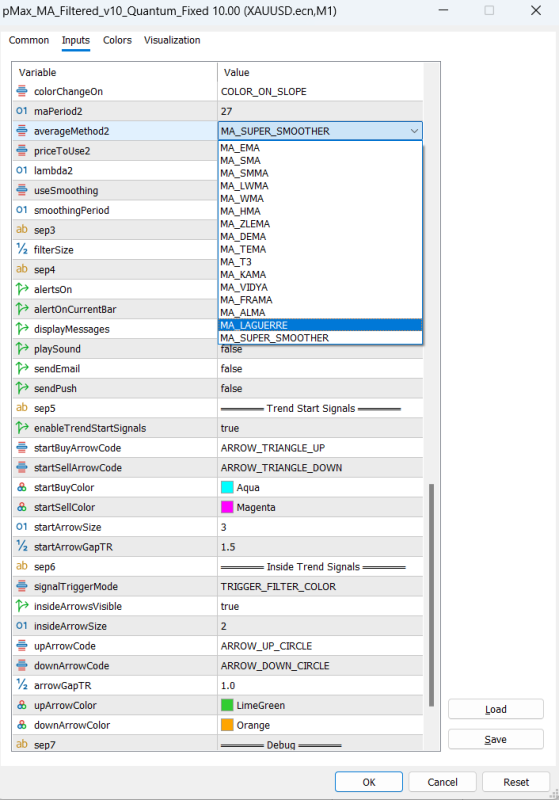
Task: Click the color icon next to downArrowColor
Action: tap(22, 725)
